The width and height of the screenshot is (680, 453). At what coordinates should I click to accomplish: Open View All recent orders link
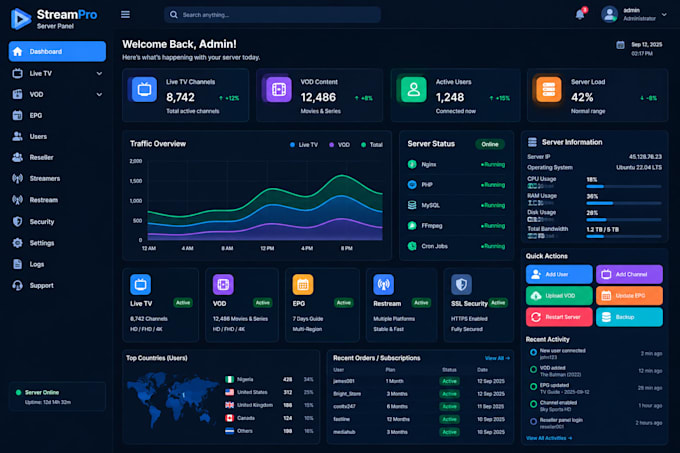click(497, 358)
